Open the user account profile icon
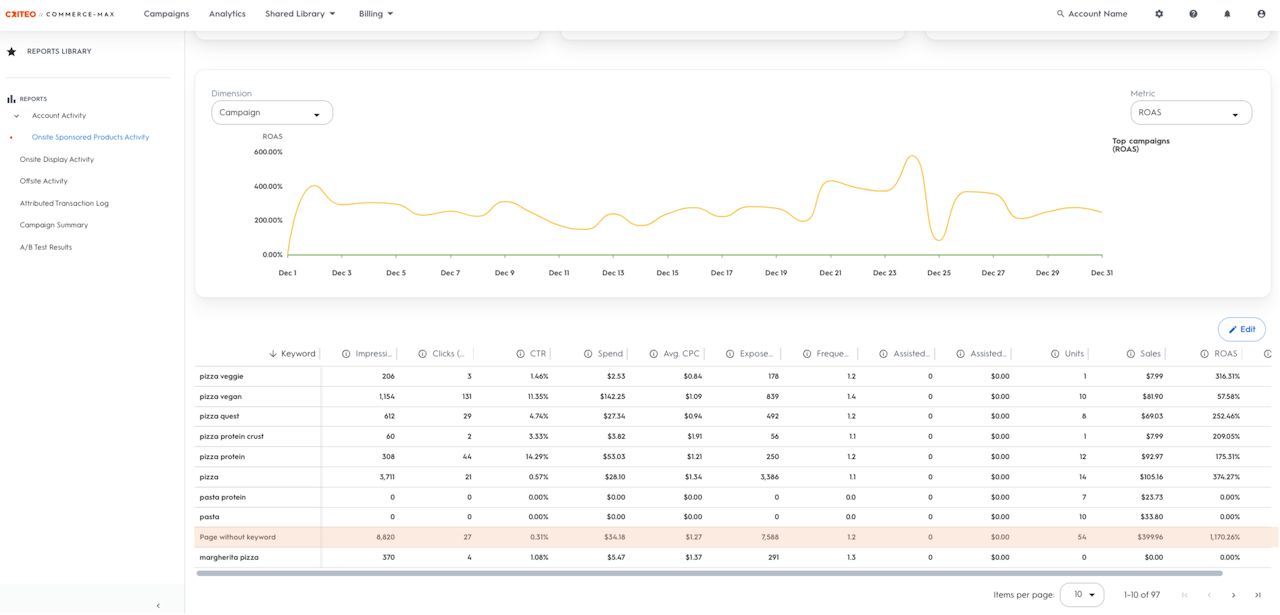The height and width of the screenshot is (615, 1280). click(x=1261, y=14)
